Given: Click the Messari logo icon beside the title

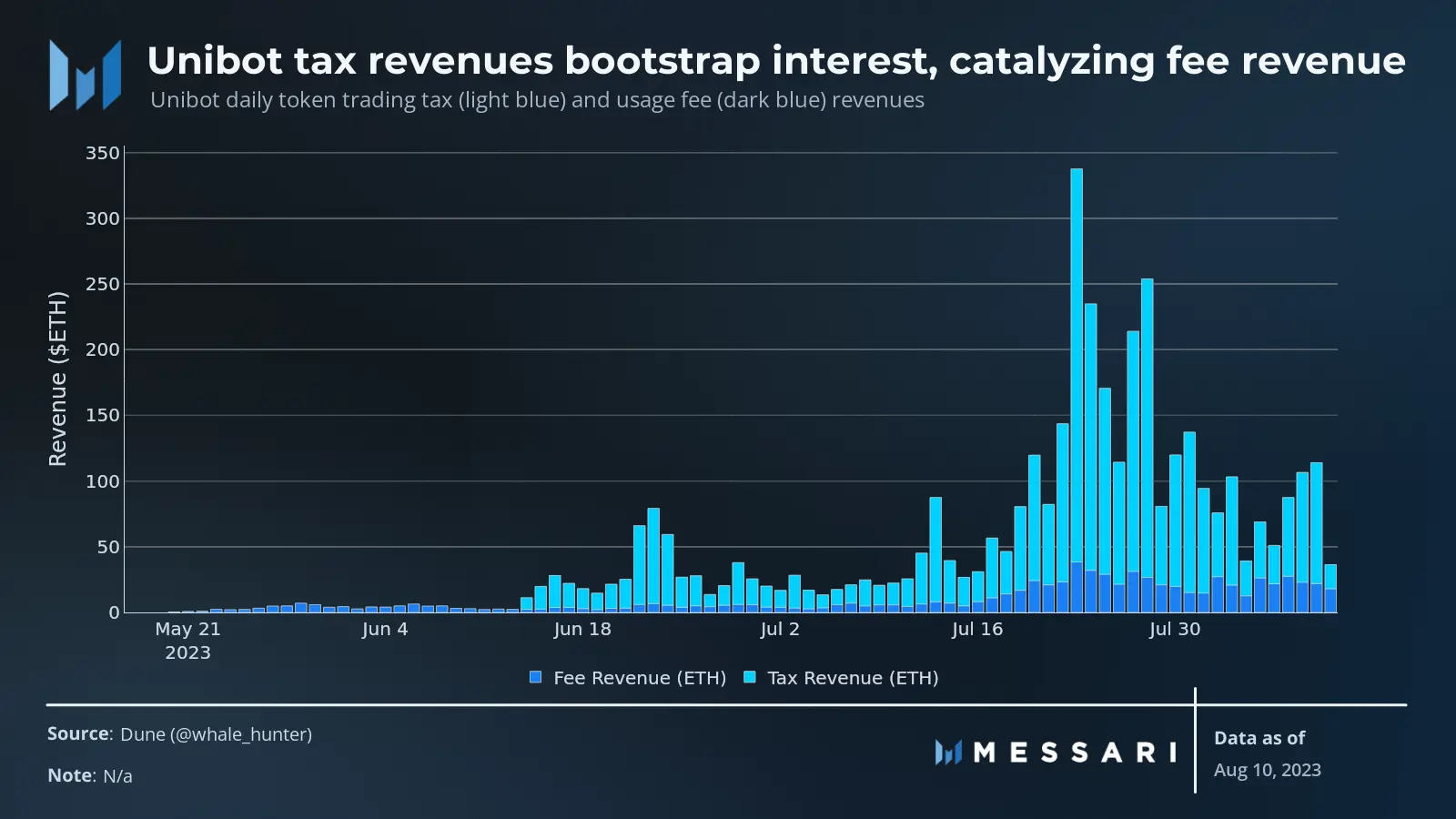Looking at the screenshot, I should click(86, 75).
